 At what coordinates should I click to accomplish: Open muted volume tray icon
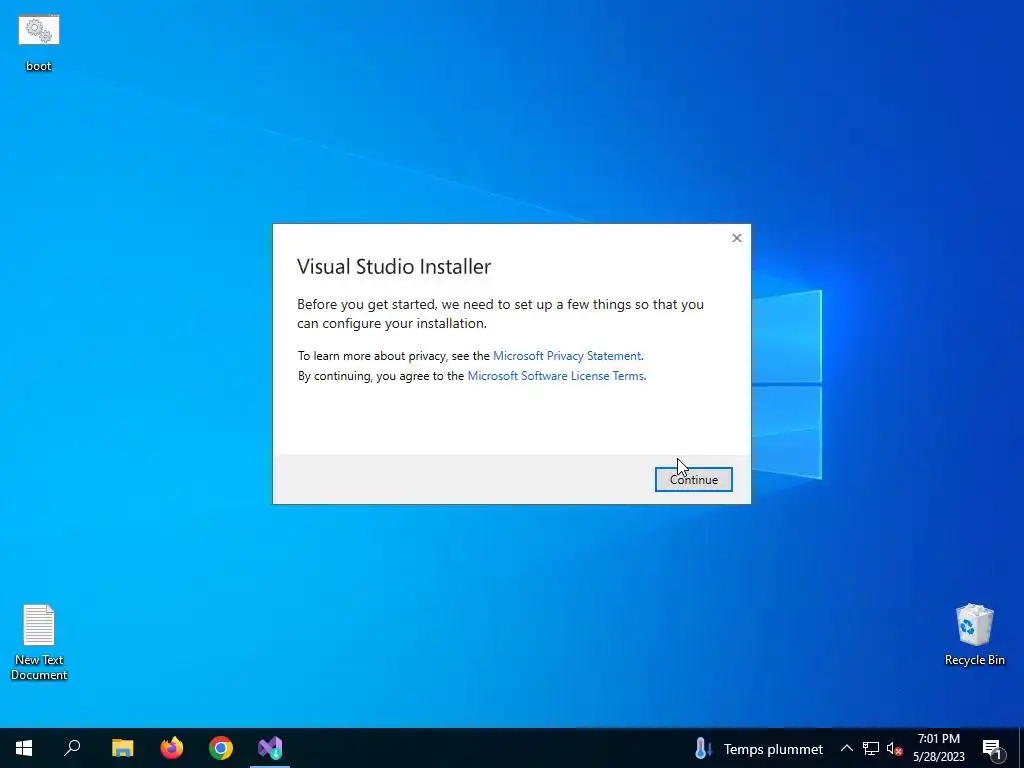(x=894, y=748)
